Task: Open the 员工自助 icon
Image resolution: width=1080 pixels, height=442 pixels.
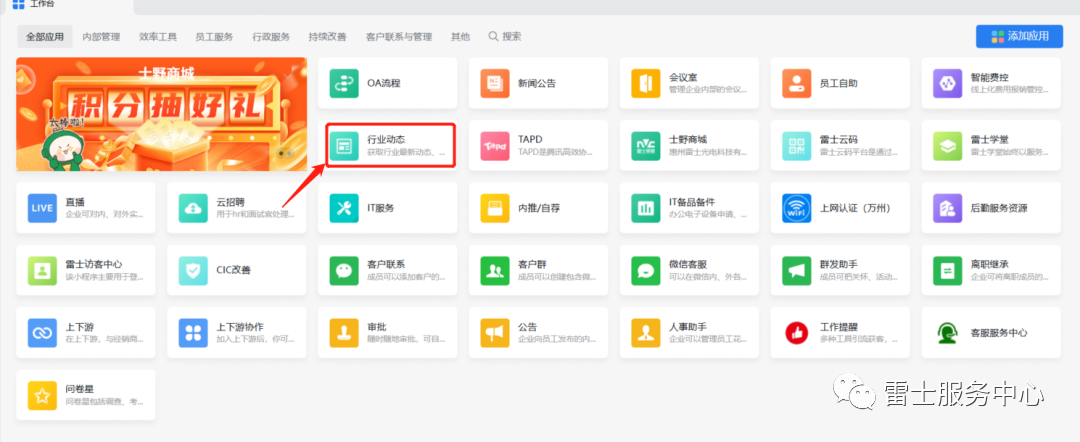Action: coord(796,83)
